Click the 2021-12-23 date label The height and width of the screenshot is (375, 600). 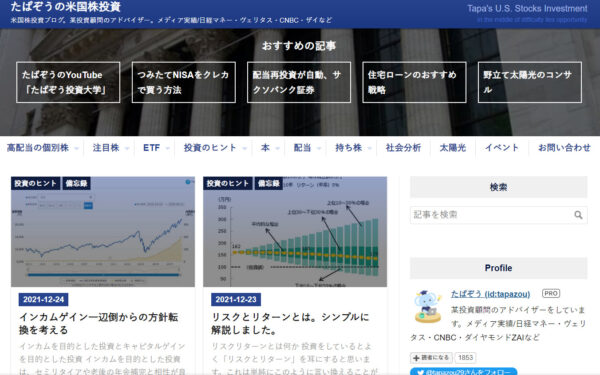(x=236, y=300)
